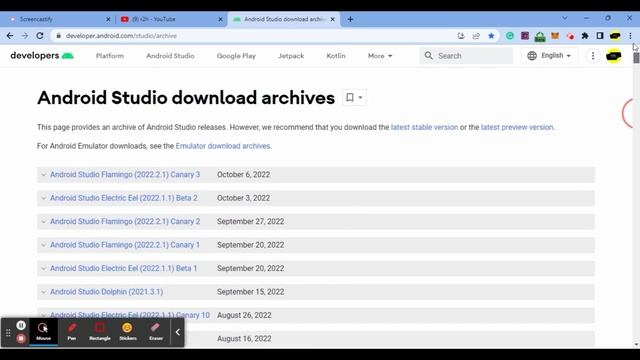Viewport: 640px width, 360px height.
Task: Open Android Studio Electric Eel Canary 10 link
Action: click(x=130, y=315)
